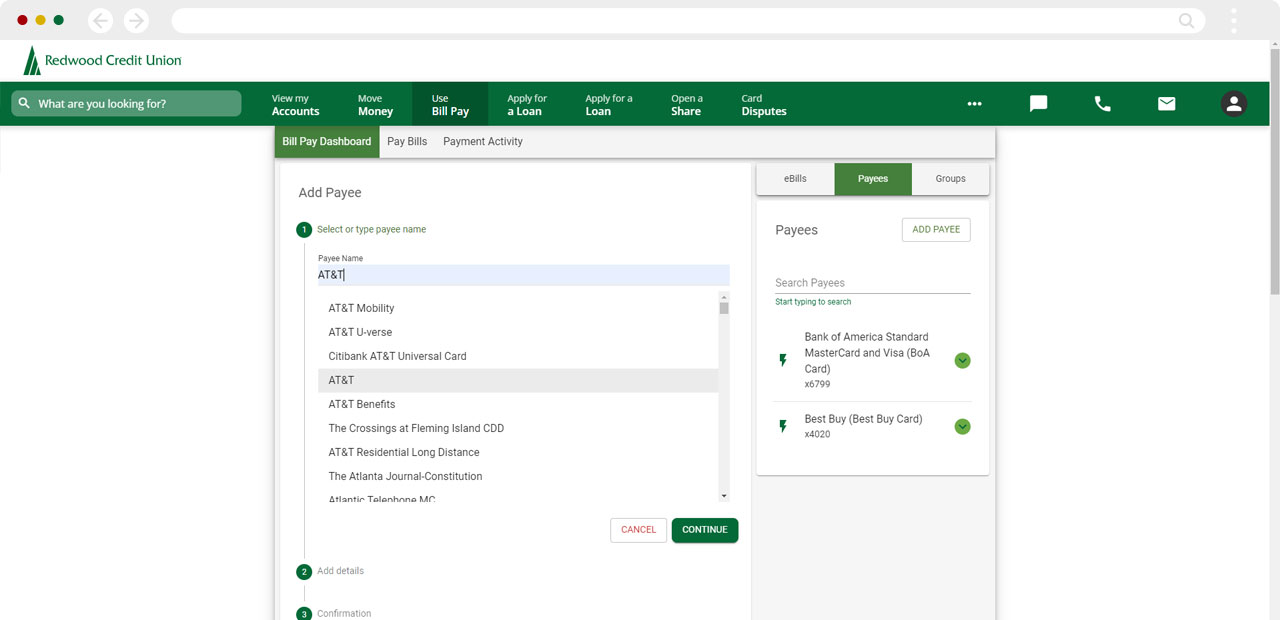The image size is (1280, 620).
Task: Open the mail envelope icon
Action: point(1166,103)
